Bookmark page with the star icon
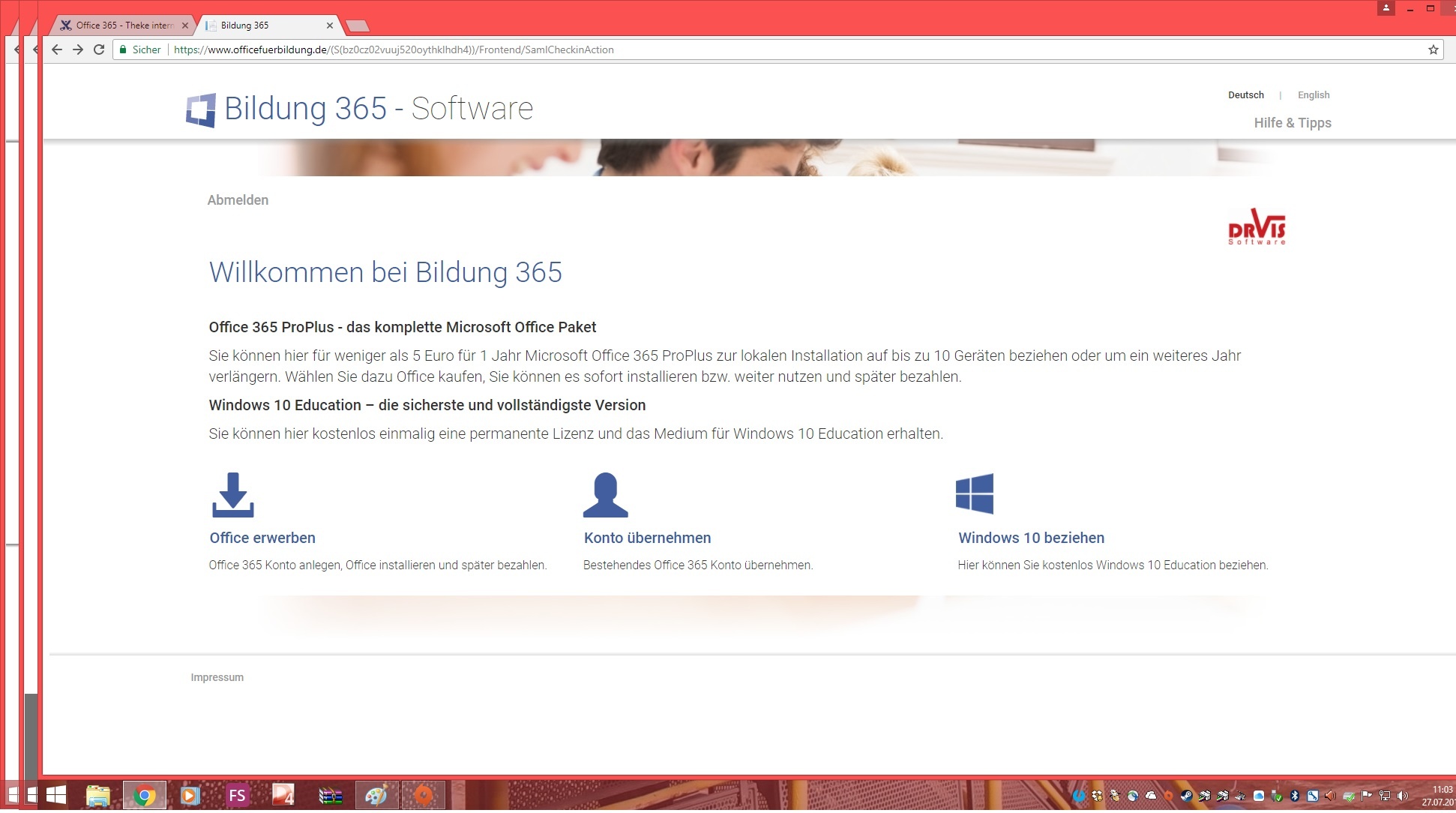1456x813 pixels. (x=1433, y=49)
